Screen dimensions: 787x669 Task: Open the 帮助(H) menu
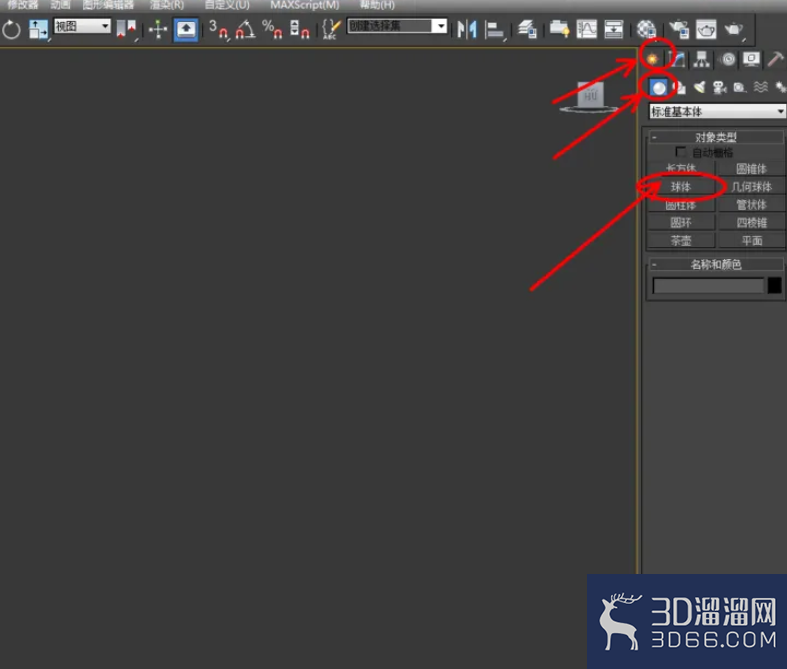(x=377, y=5)
